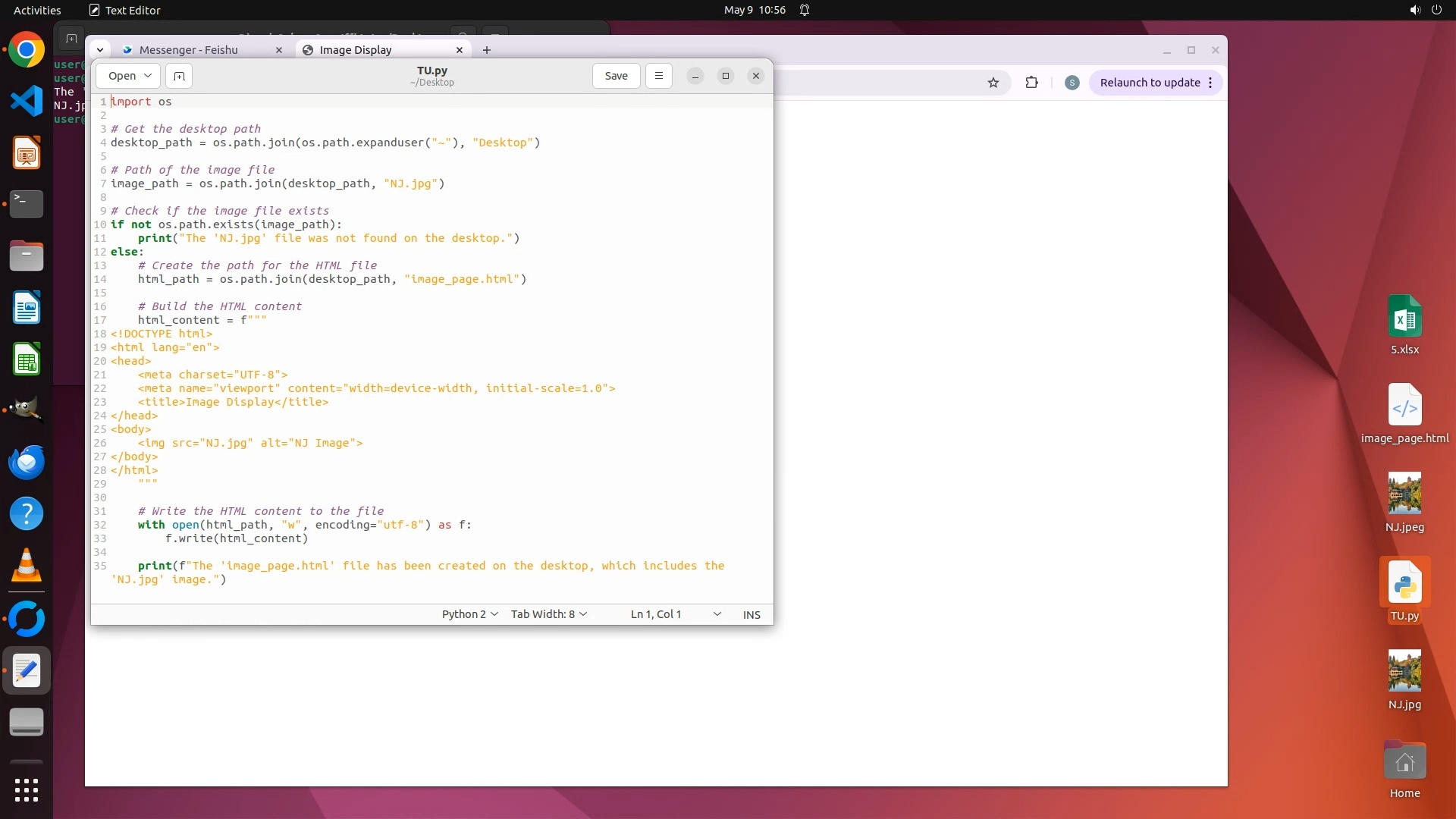Expand the Open recent files dropdown
This screenshot has width=1456, height=819.
(x=148, y=76)
